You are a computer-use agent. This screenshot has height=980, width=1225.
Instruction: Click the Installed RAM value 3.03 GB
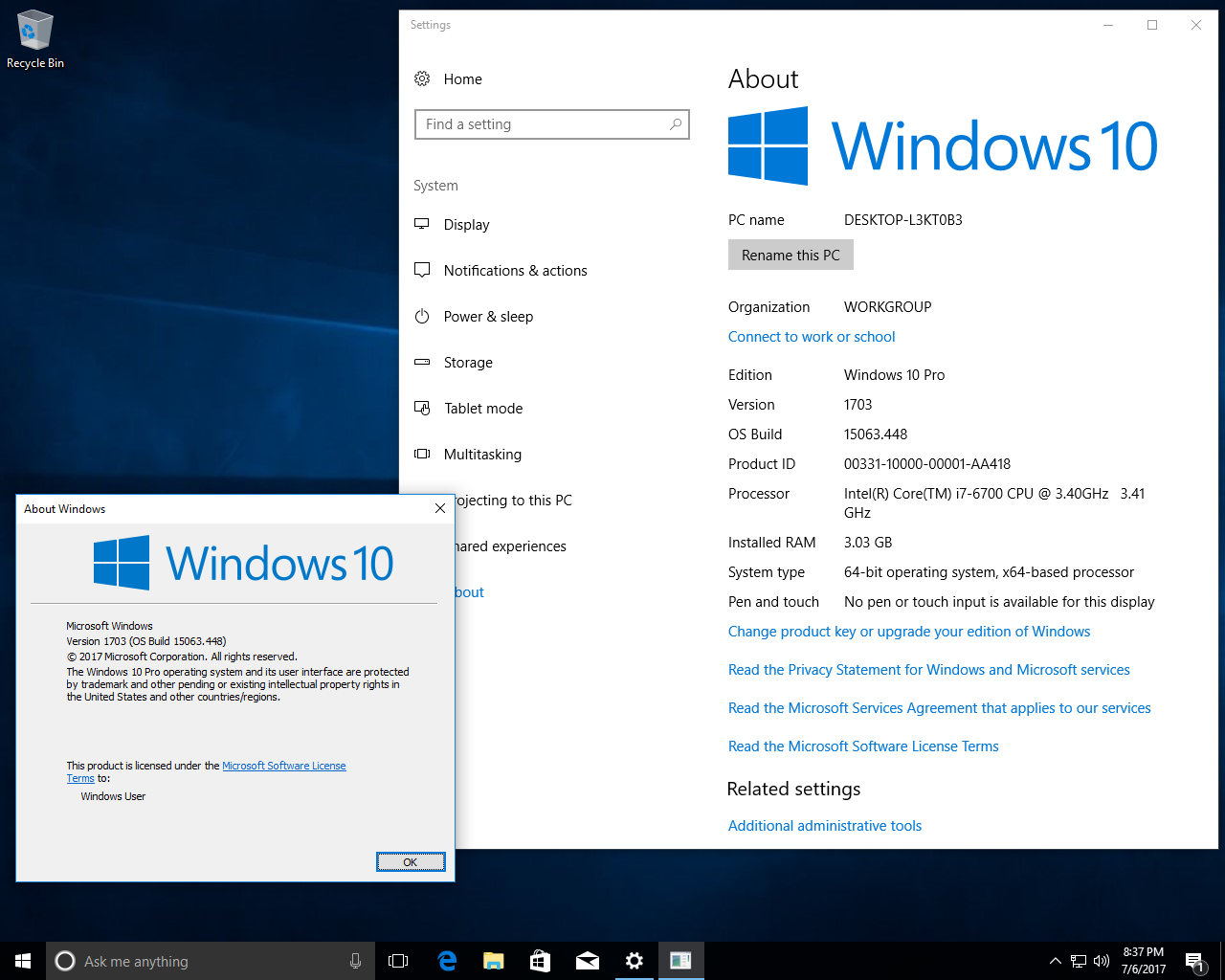(x=868, y=543)
